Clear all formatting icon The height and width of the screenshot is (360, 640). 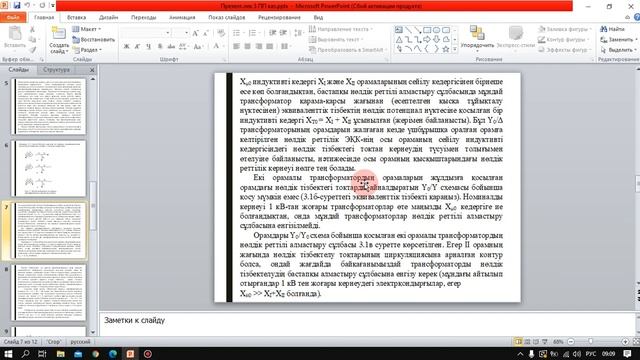click(x=221, y=33)
